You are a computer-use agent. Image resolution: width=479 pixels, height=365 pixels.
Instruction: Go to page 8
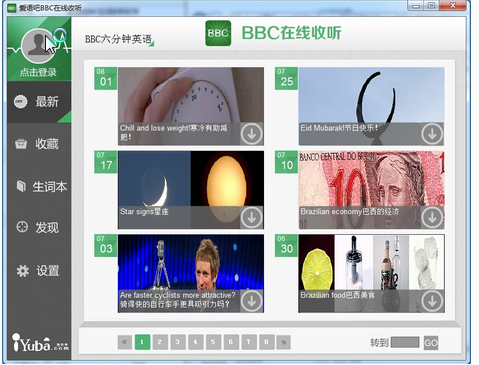point(266,342)
